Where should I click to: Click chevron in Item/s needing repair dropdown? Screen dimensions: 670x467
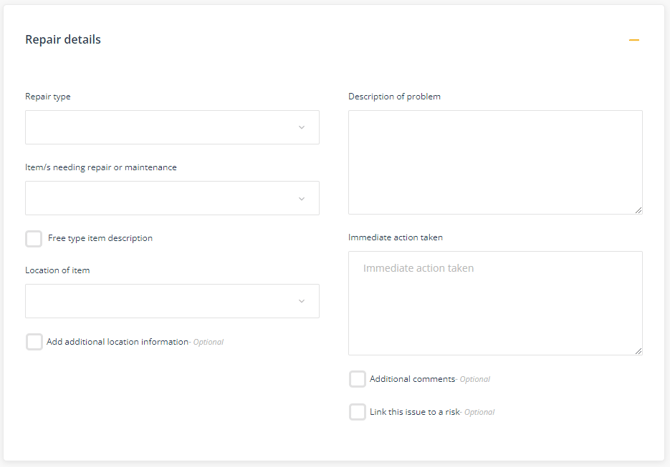click(x=302, y=199)
